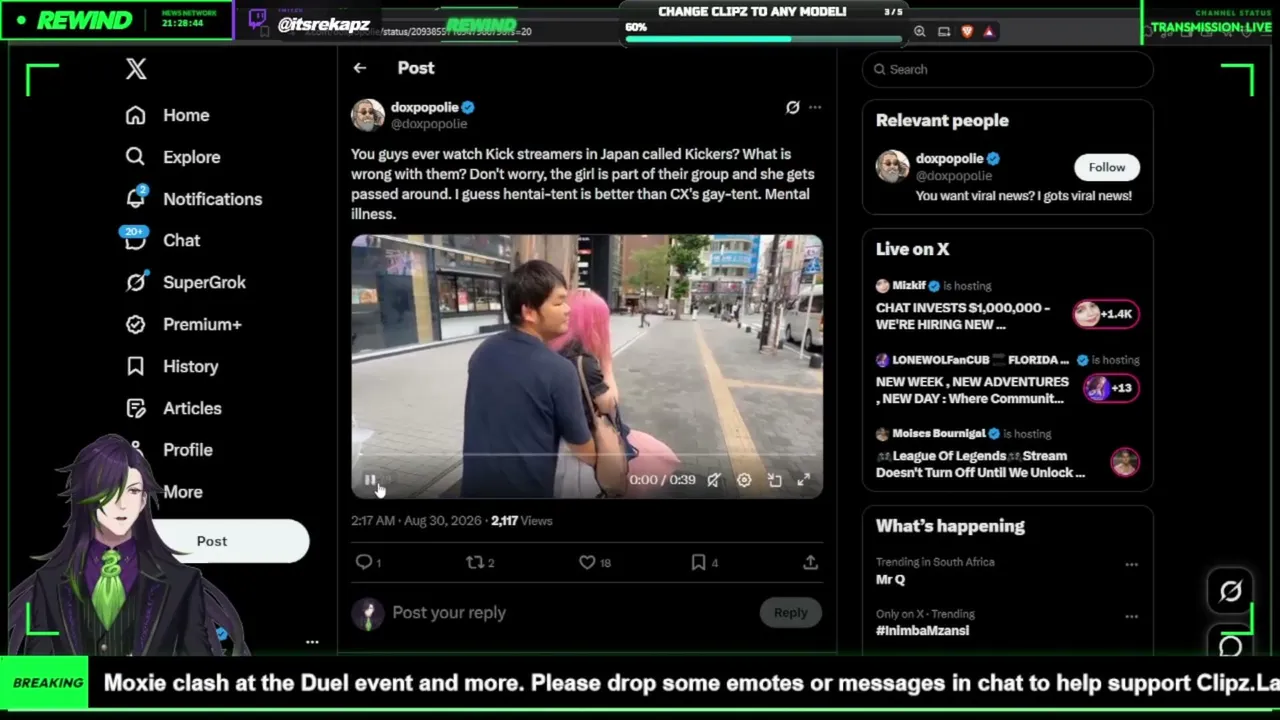The width and height of the screenshot is (1280, 720).
Task: Click the Notifications bell icon
Action: coord(136,199)
